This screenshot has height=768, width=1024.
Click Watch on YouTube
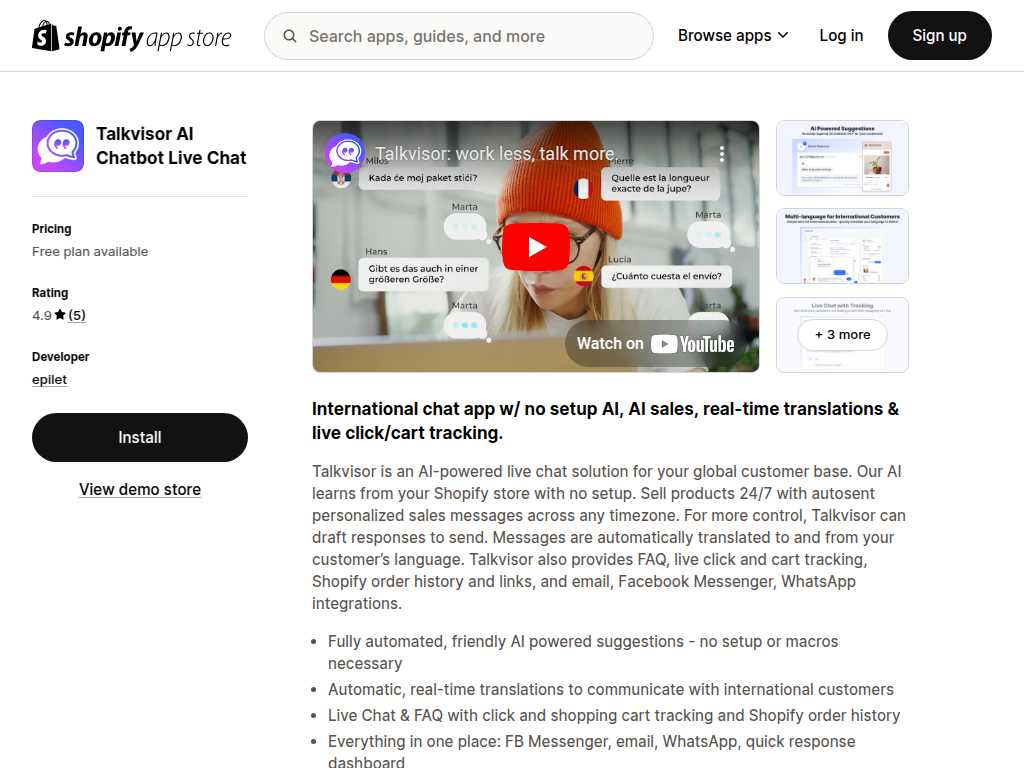click(655, 344)
